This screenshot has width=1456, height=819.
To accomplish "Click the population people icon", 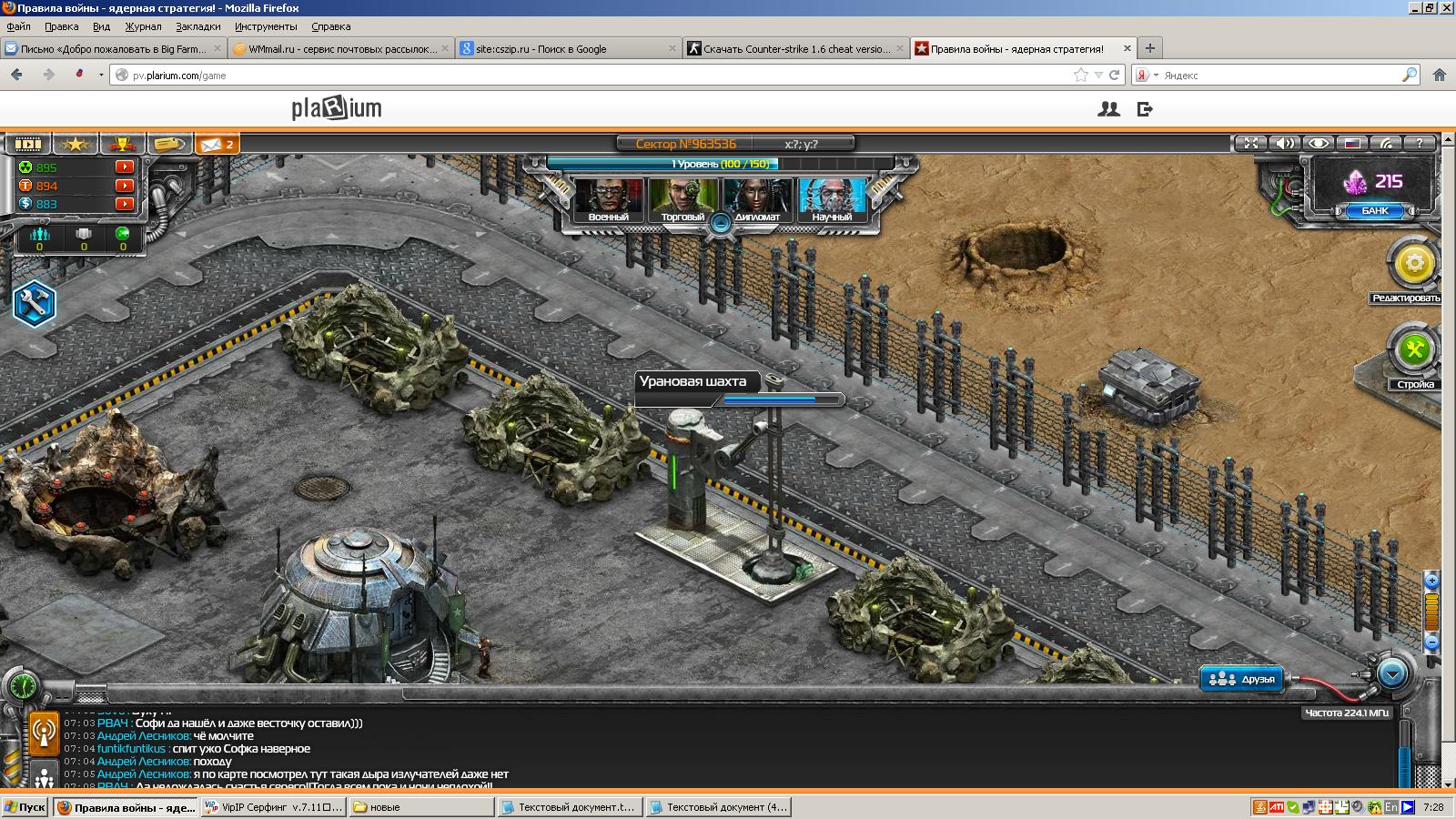I will tap(39, 235).
